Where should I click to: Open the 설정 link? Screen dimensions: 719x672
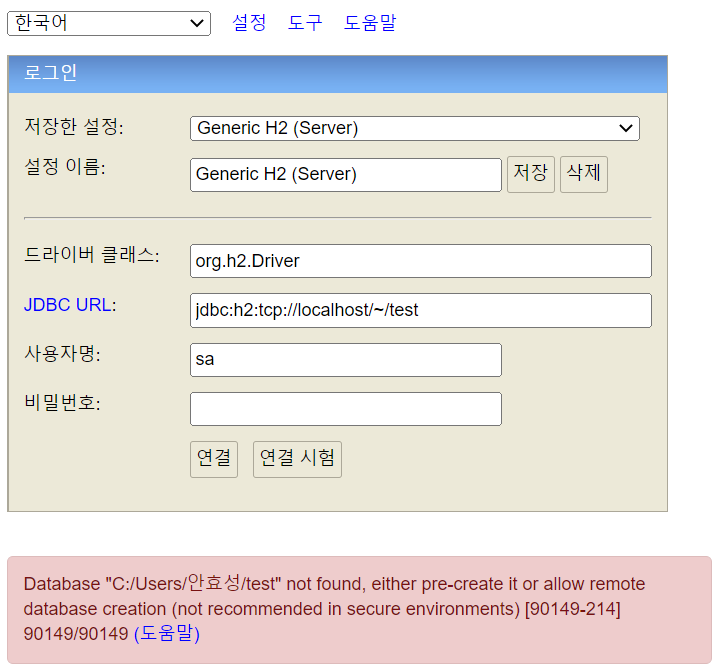point(249,22)
